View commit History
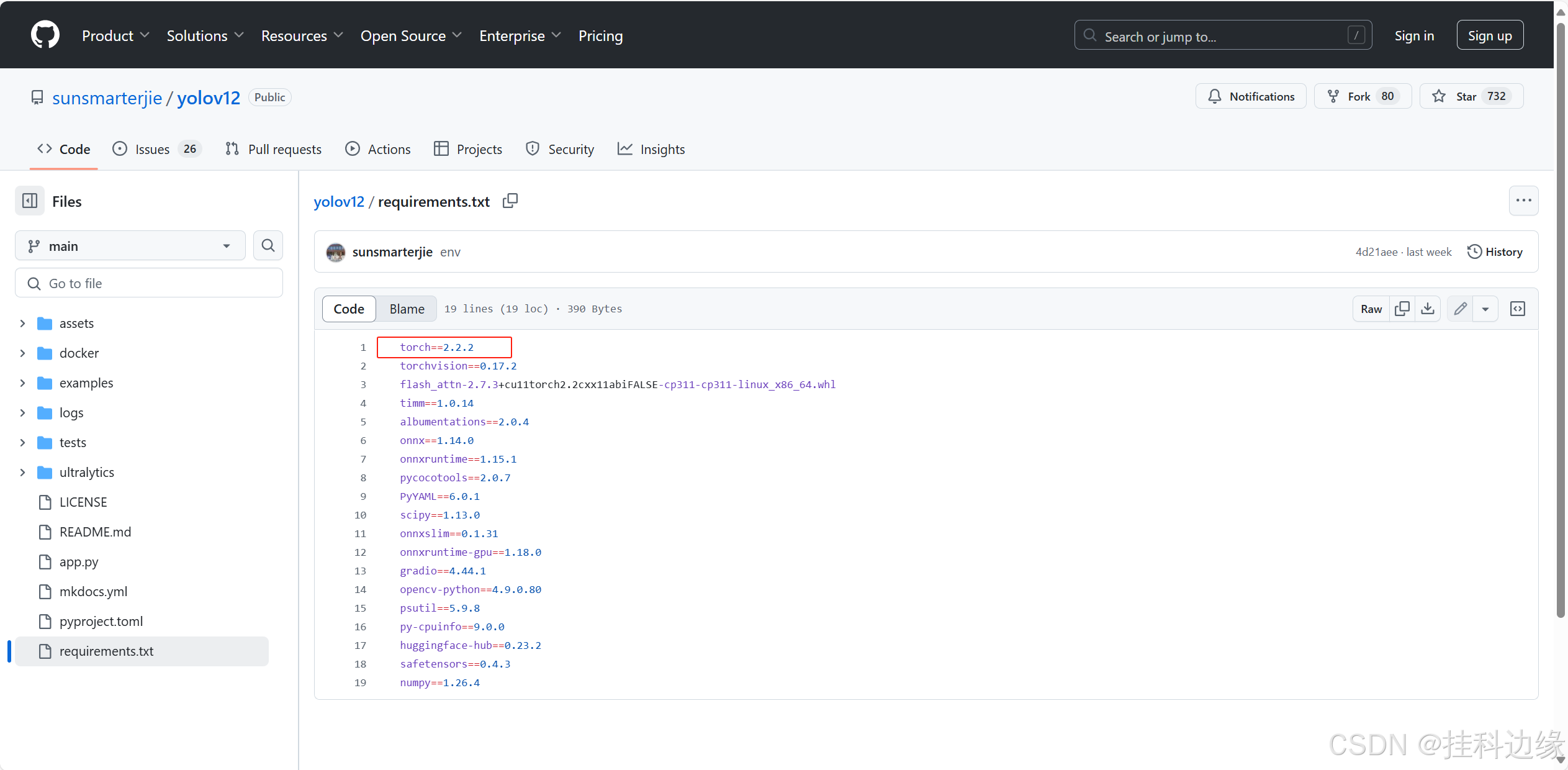The height and width of the screenshot is (770, 1568). (1495, 251)
